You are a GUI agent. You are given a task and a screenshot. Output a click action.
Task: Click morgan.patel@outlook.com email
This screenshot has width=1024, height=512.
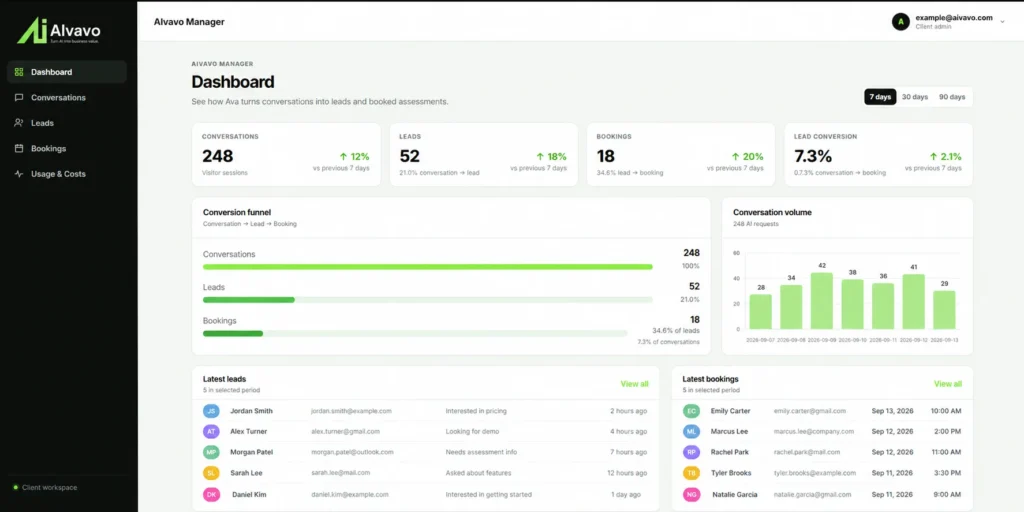(352, 452)
